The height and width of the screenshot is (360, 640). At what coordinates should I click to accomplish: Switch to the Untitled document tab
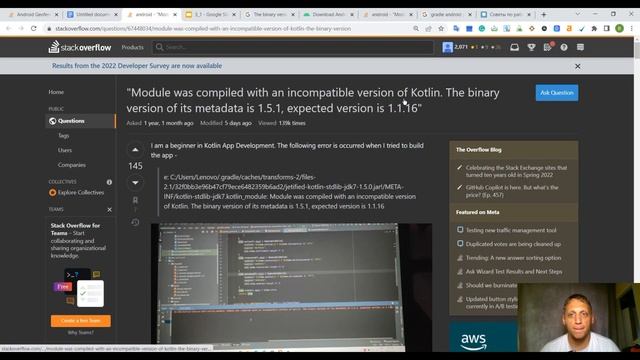(92, 14)
